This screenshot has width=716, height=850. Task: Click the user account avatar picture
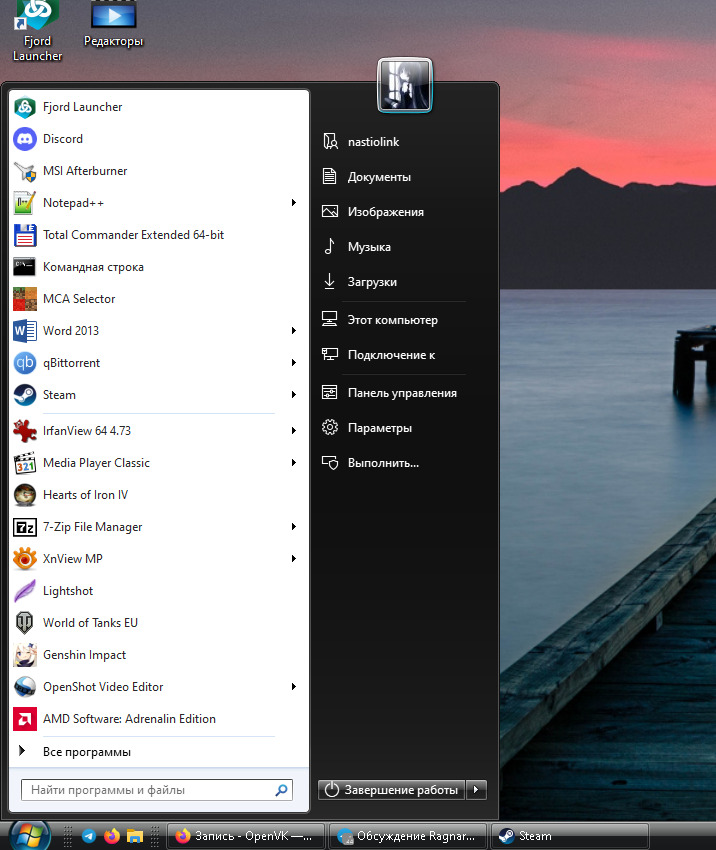(x=405, y=85)
